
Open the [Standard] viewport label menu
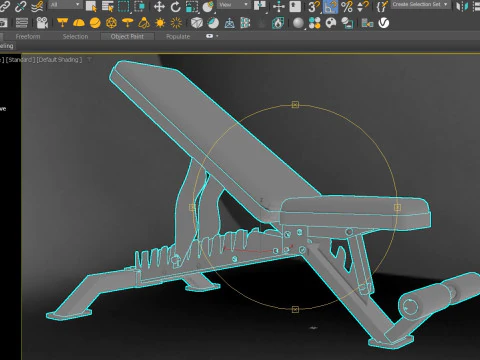pos(20,60)
